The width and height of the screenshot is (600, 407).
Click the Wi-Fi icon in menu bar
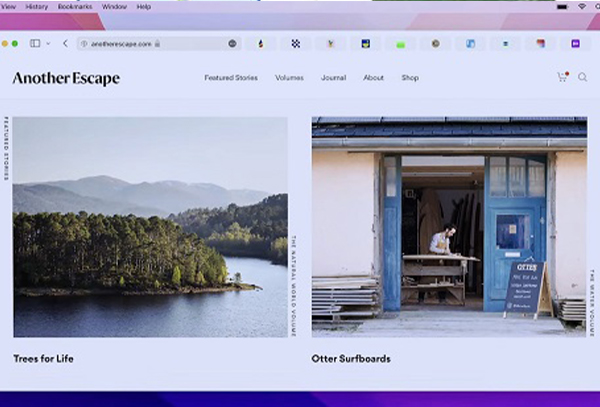(x=582, y=7)
